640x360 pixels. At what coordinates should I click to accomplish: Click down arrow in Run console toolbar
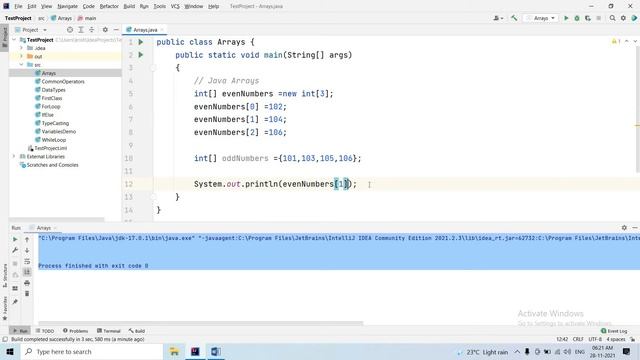[27, 250]
